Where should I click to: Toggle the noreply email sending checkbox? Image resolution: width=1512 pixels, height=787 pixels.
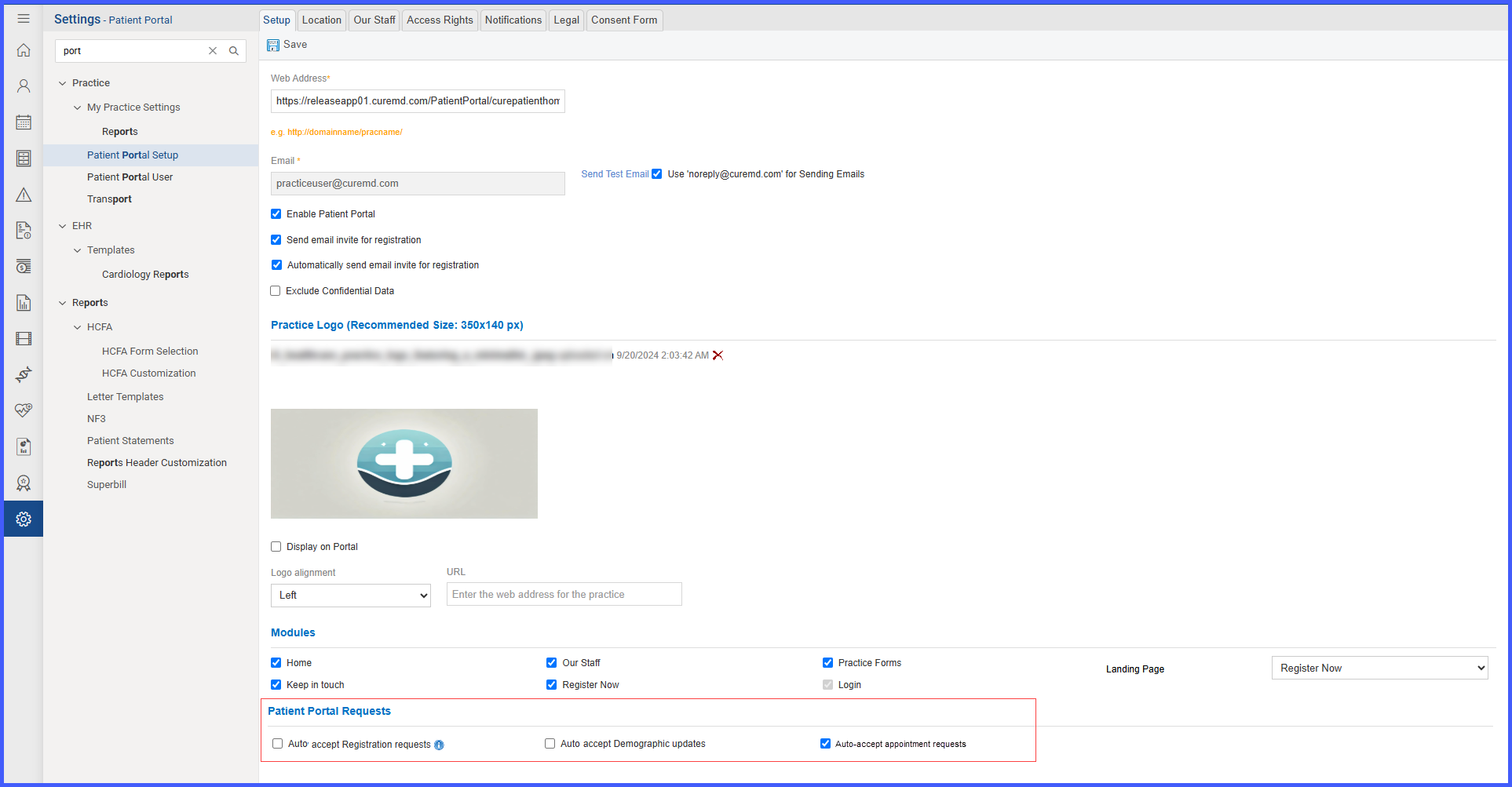click(x=657, y=174)
